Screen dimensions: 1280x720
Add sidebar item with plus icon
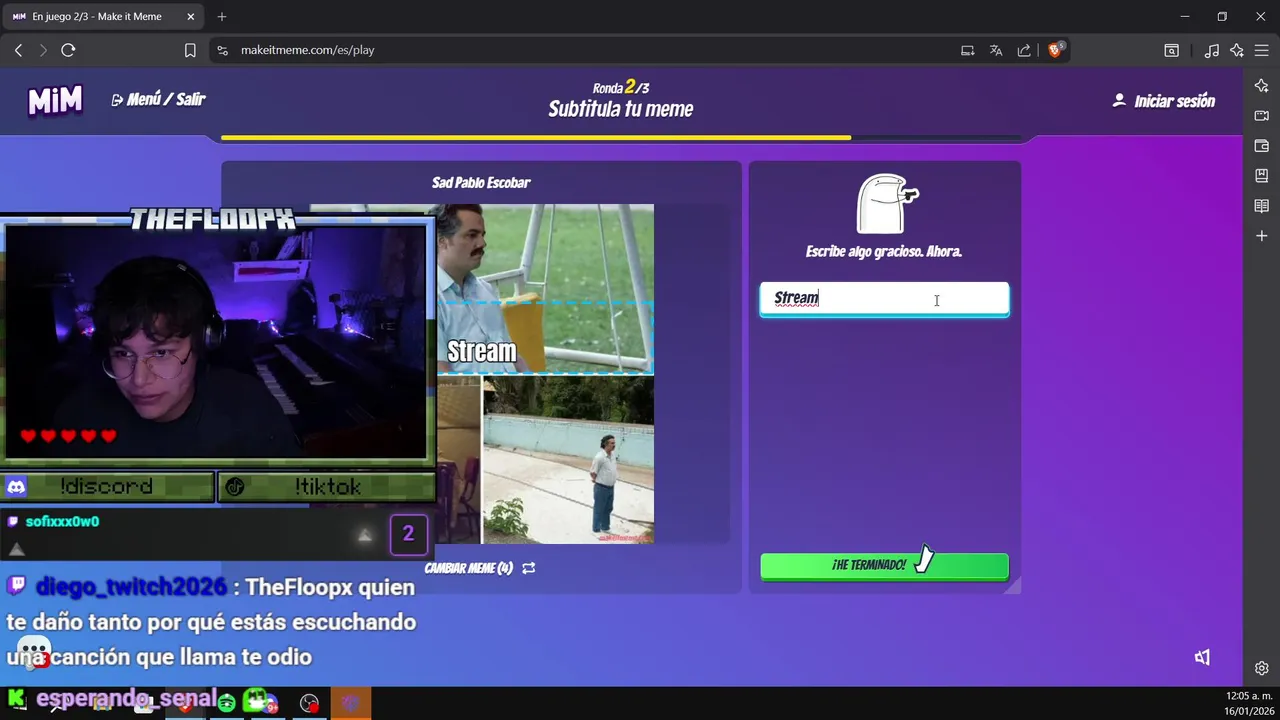point(1262,236)
